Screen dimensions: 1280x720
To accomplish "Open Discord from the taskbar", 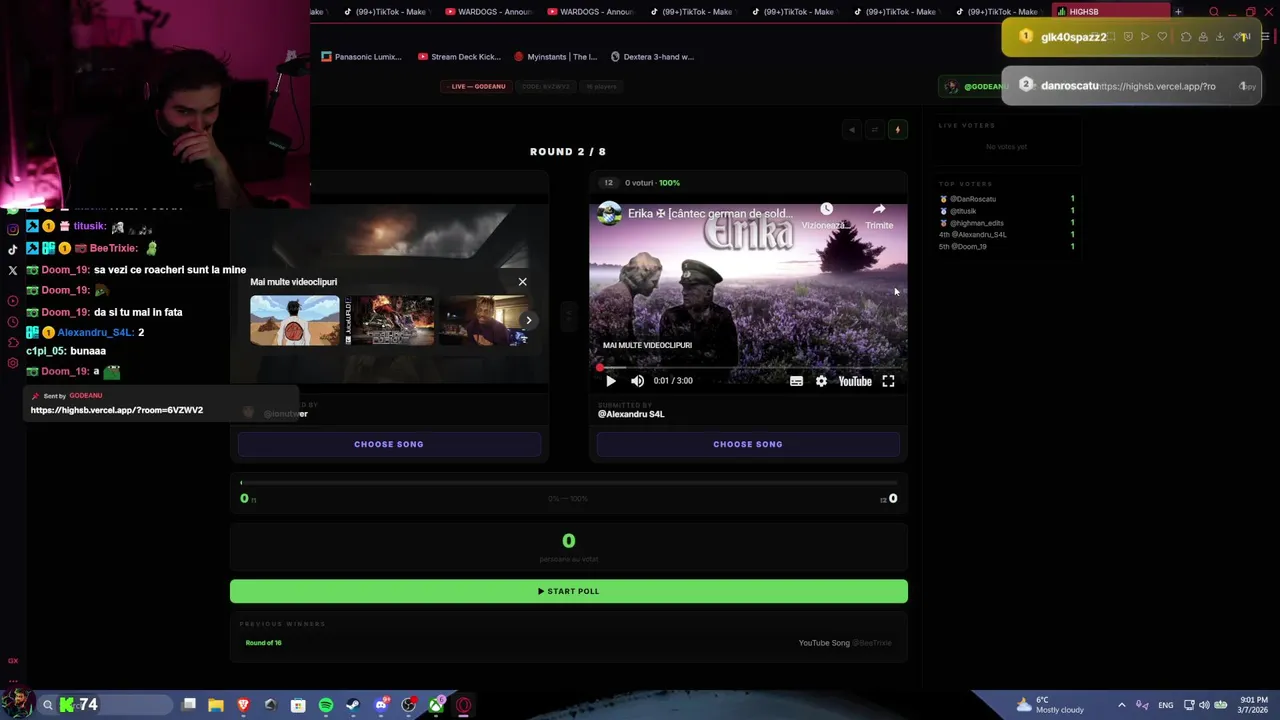I will pos(381,705).
